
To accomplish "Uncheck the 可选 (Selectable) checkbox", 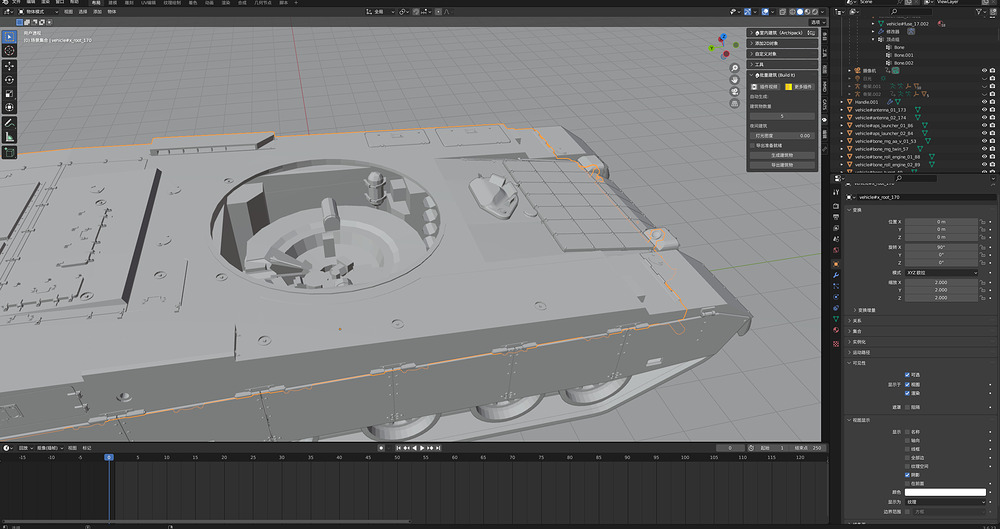I will (906, 375).
